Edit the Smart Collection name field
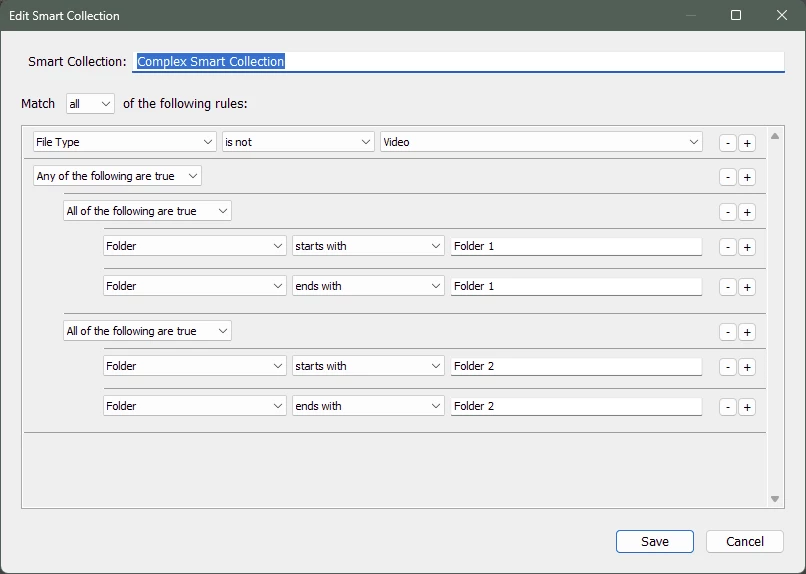Screen dimensions: 806x574 click(459, 62)
